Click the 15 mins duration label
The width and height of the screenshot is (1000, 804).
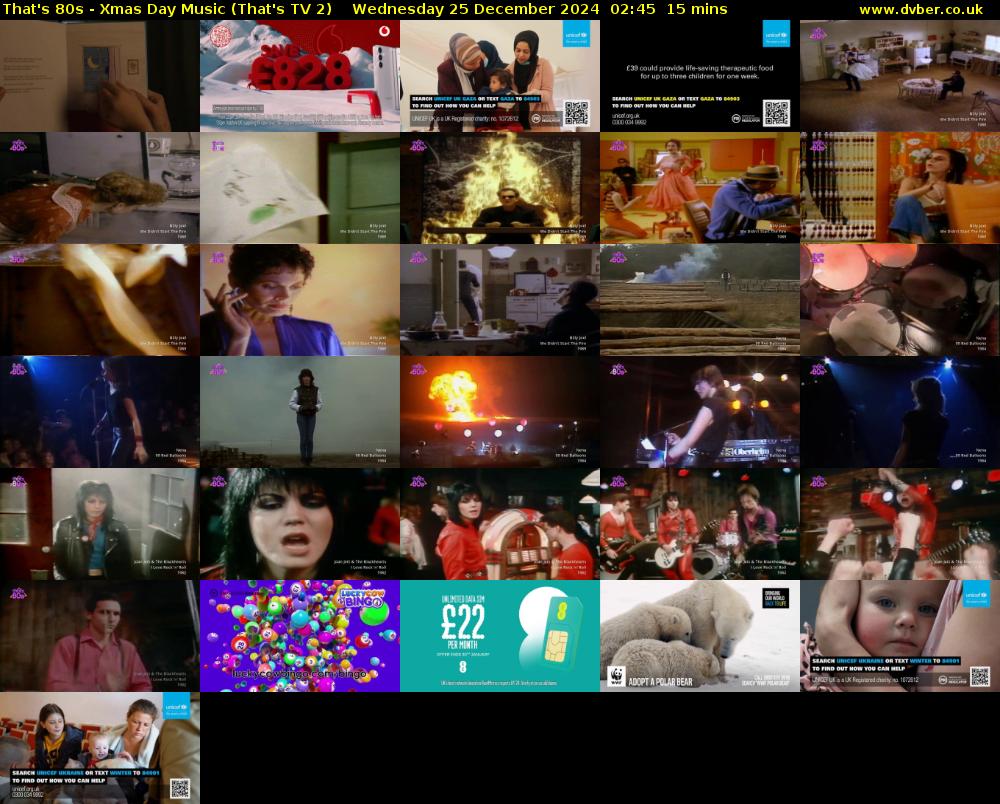coord(696,9)
